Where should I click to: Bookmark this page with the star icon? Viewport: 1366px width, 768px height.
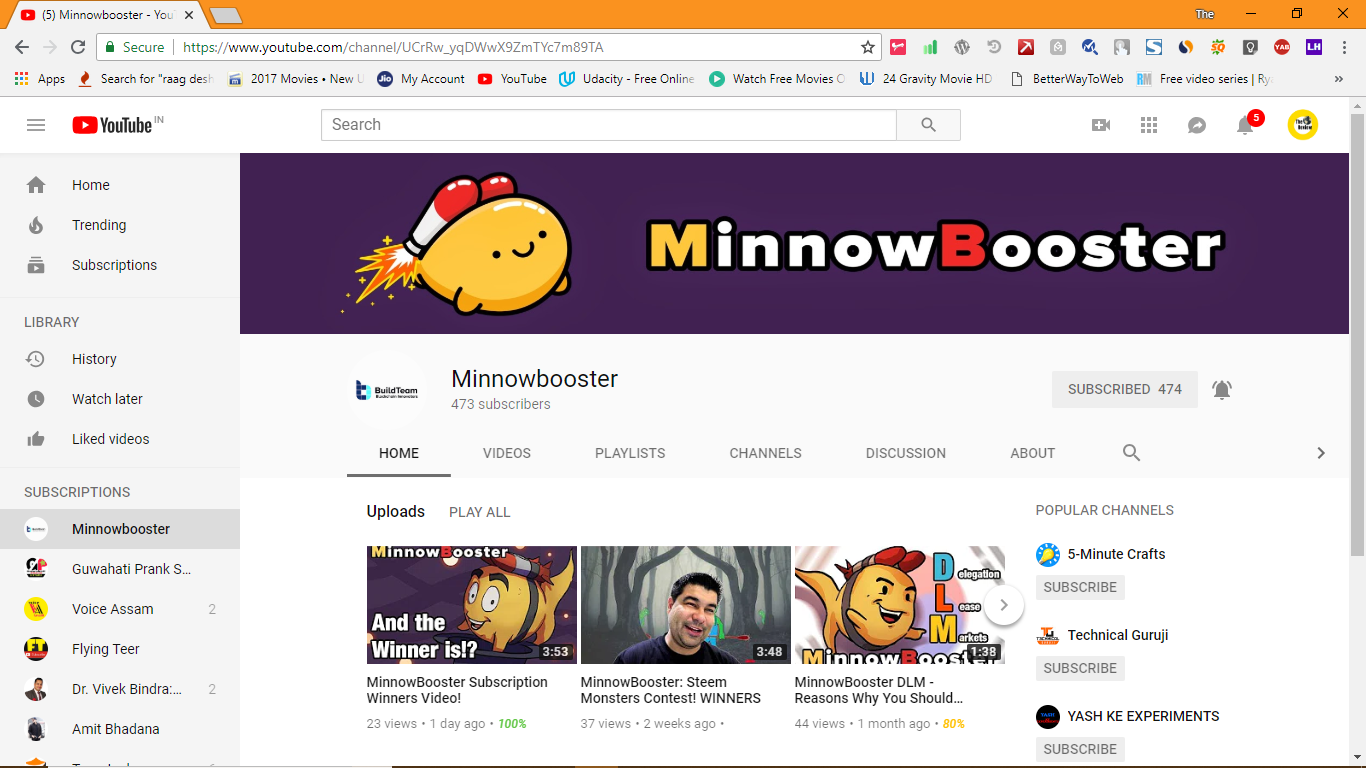(x=868, y=47)
